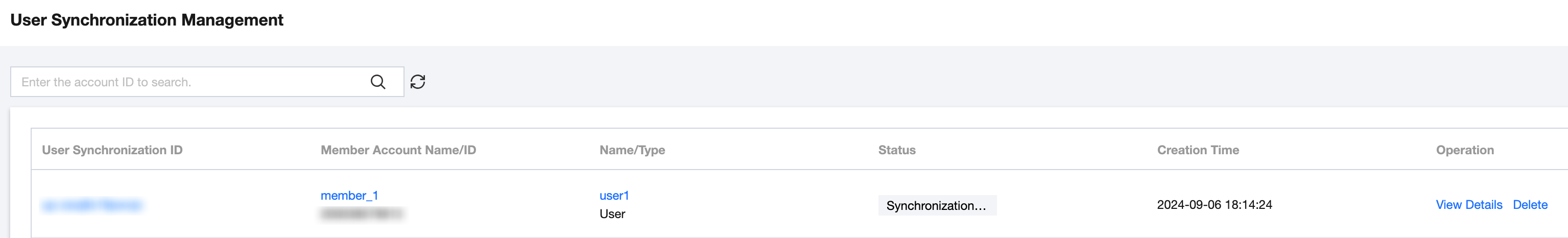
Task: Click the Member Account Name/ID column header
Action: point(398,150)
